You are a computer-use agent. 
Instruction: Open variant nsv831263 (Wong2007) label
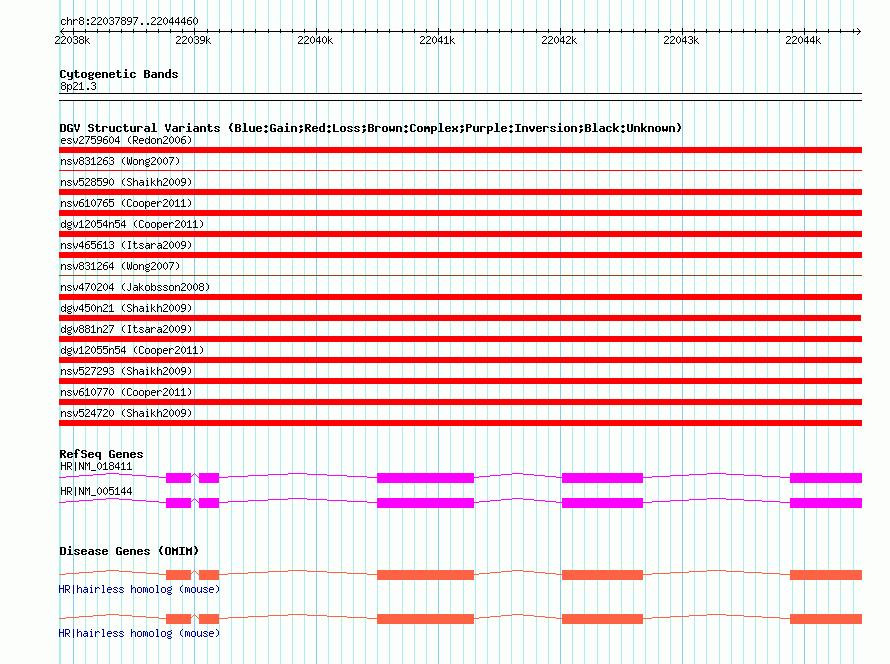120,161
